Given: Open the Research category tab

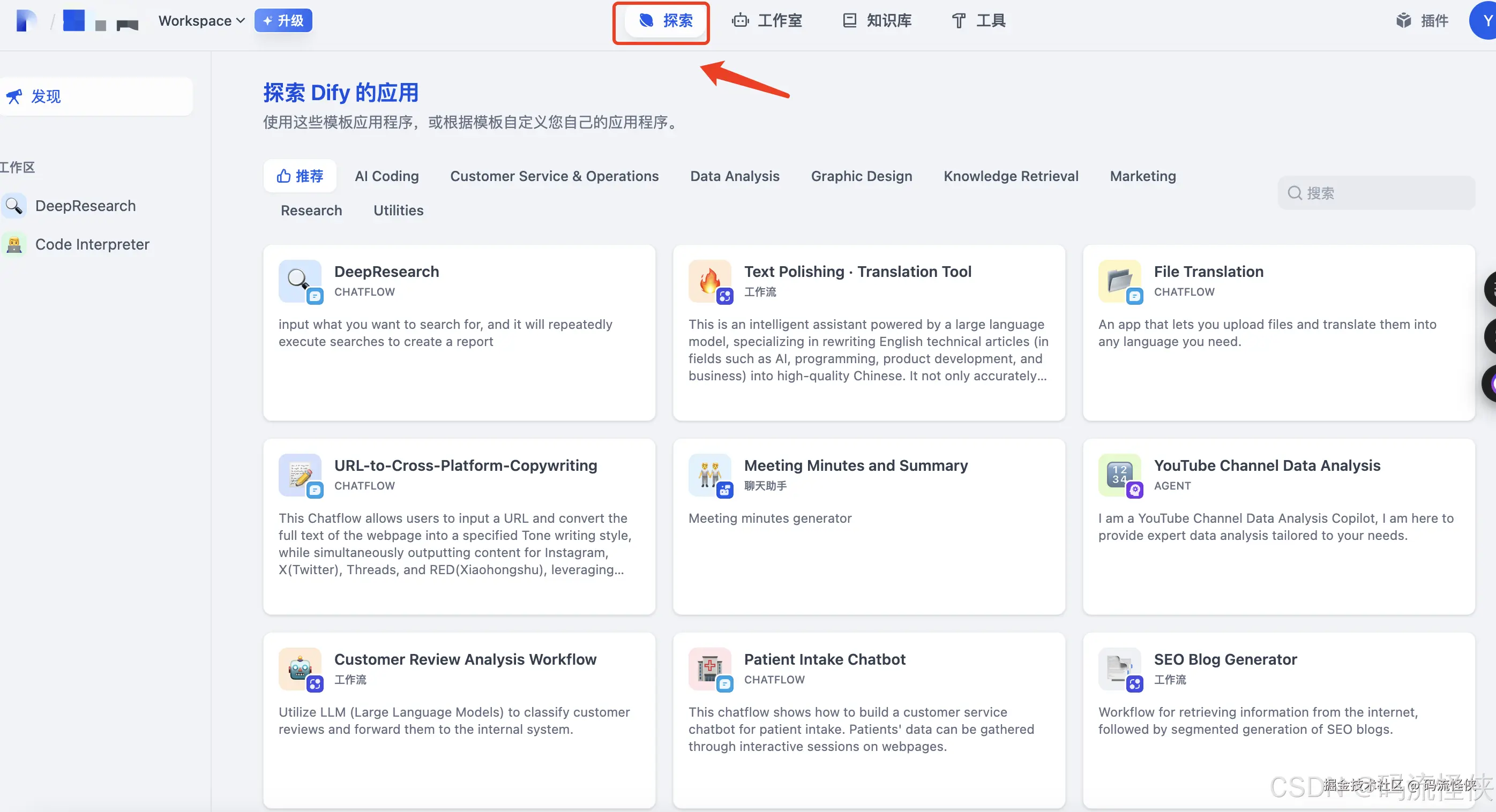Looking at the screenshot, I should 311,210.
